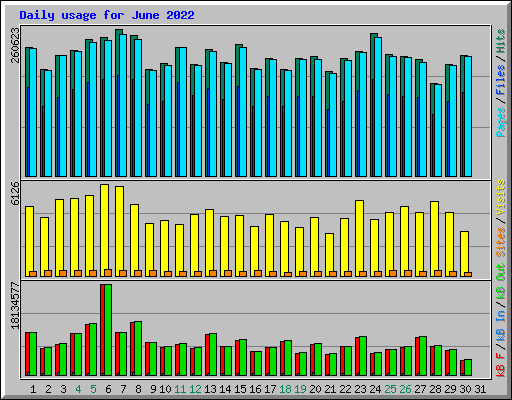Select day label 30 on the x-axis
This screenshot has width=512, height=400.
click(465, 389)
